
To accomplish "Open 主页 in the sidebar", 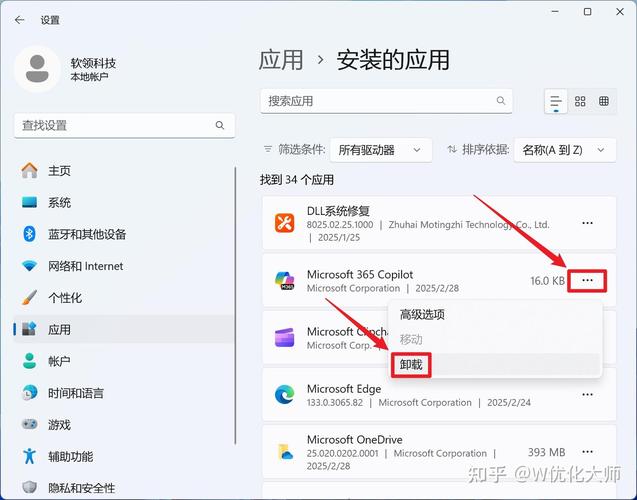I will tap(124, 171).
